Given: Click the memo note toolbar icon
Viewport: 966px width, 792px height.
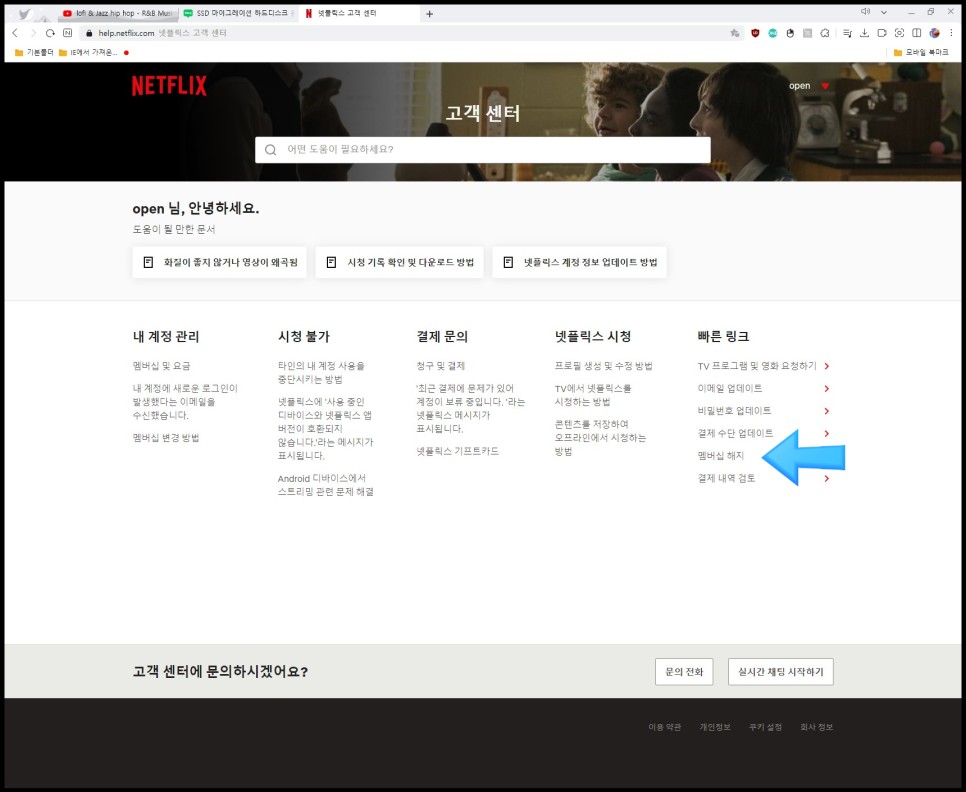Looking at the screenshot, I should (x=882, y=33).
